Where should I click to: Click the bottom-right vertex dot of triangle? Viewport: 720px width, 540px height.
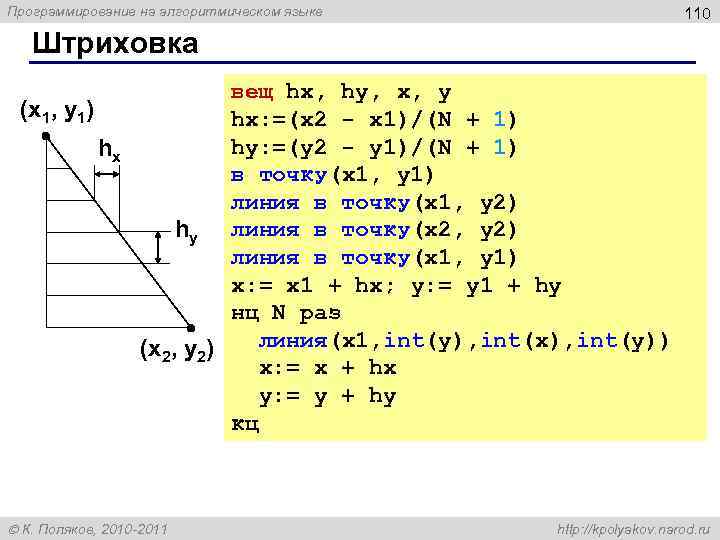[191, 328]
